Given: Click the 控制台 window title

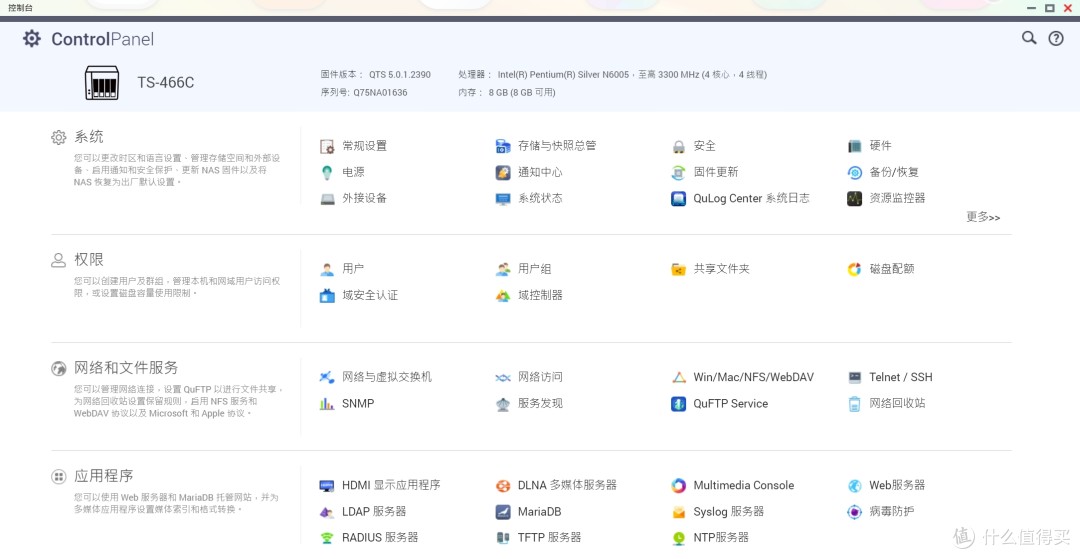Looking at the screenshot, I should point(21,8).
